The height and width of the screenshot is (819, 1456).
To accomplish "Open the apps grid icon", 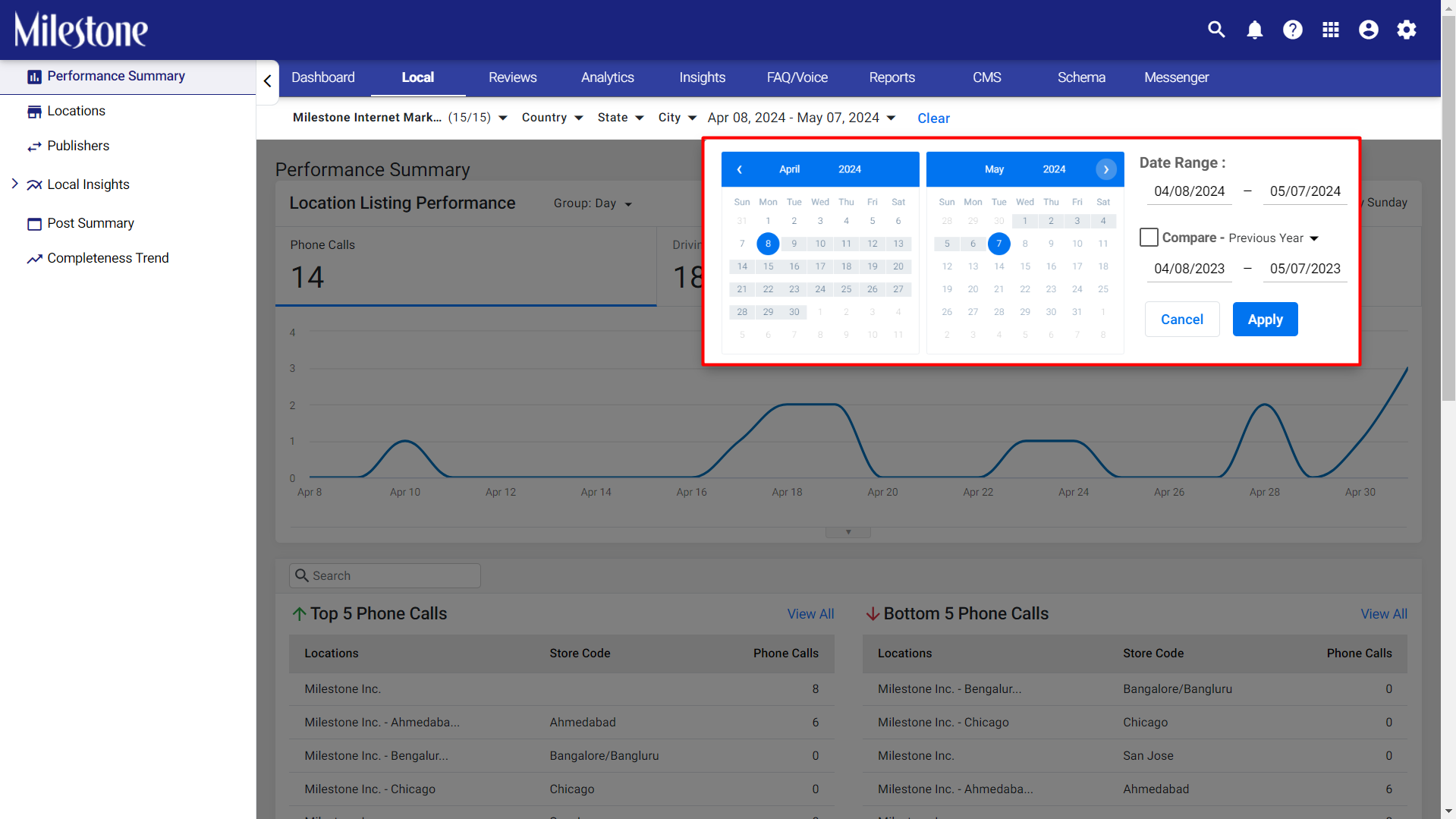I will pos(1331,30).
